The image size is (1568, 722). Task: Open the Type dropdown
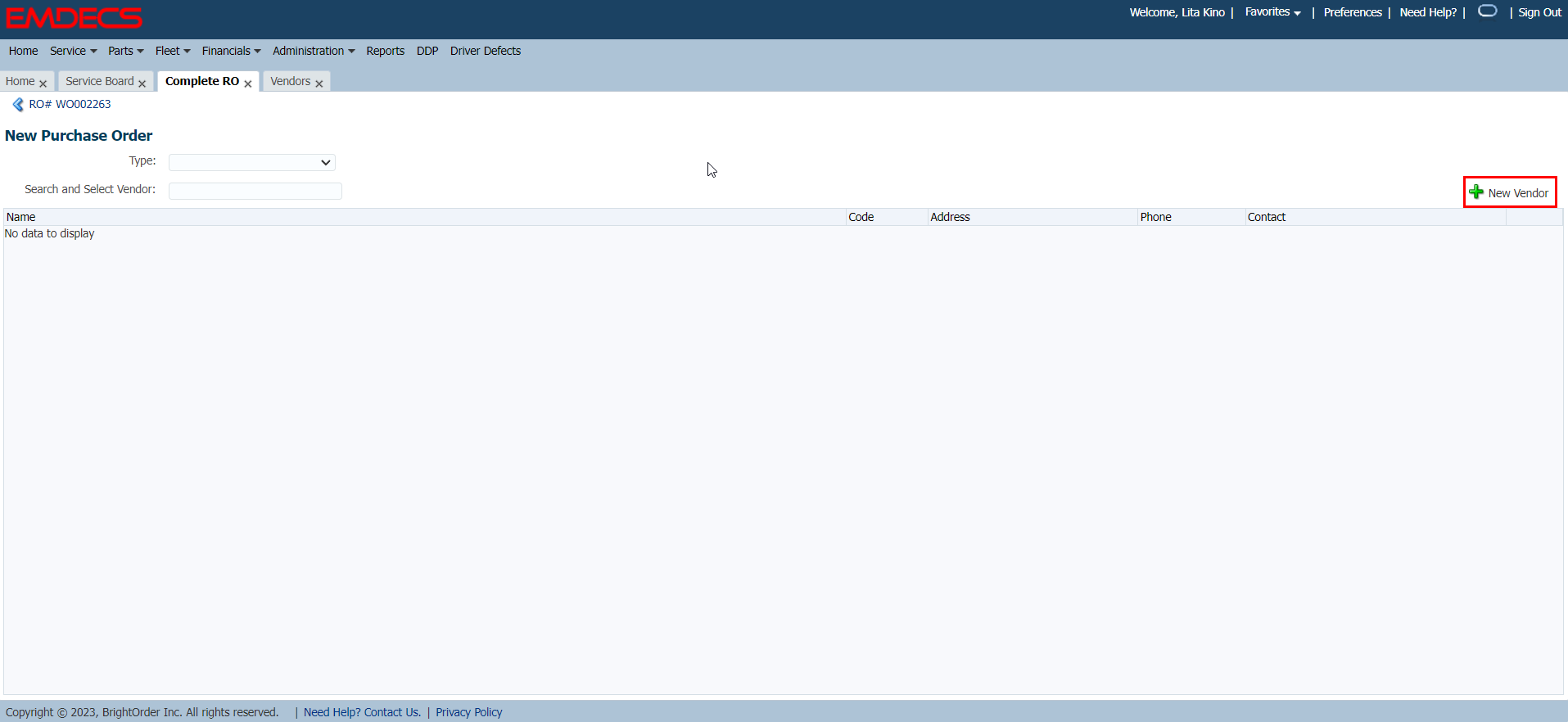coord(252,162)
